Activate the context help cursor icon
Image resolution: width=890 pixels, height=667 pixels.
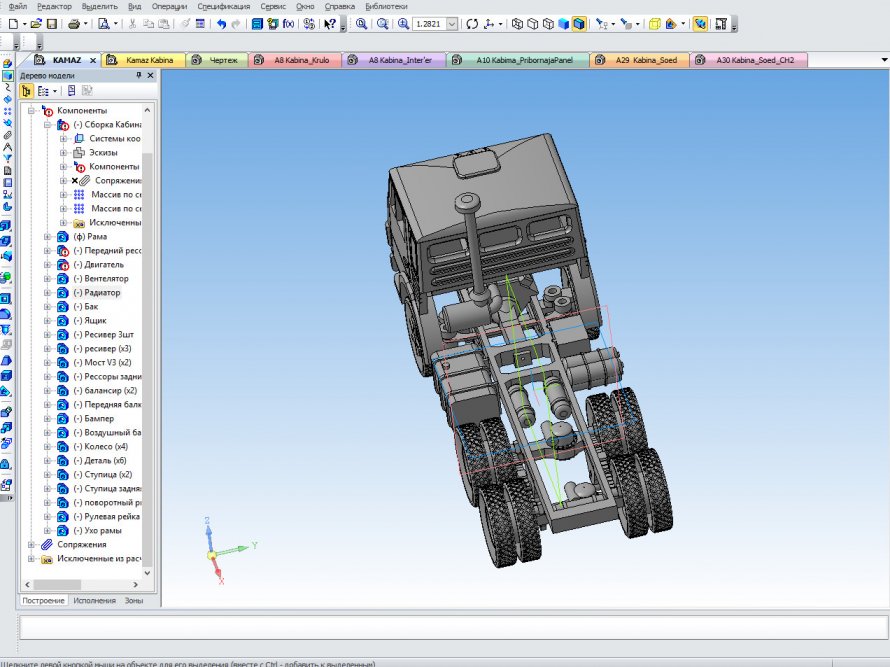click(x=329, y=24)
